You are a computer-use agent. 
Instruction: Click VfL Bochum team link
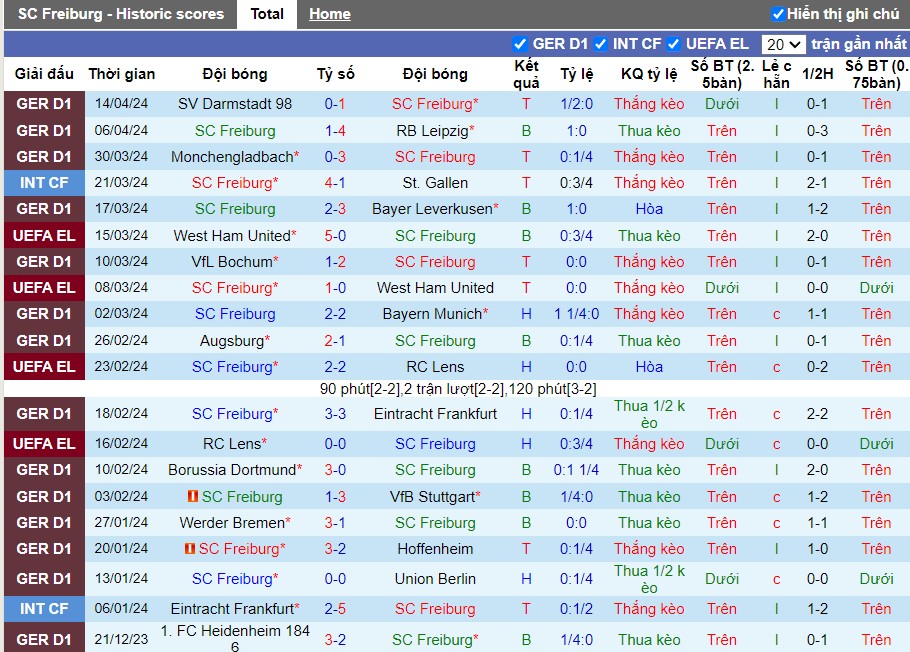[x=234, y=262]
